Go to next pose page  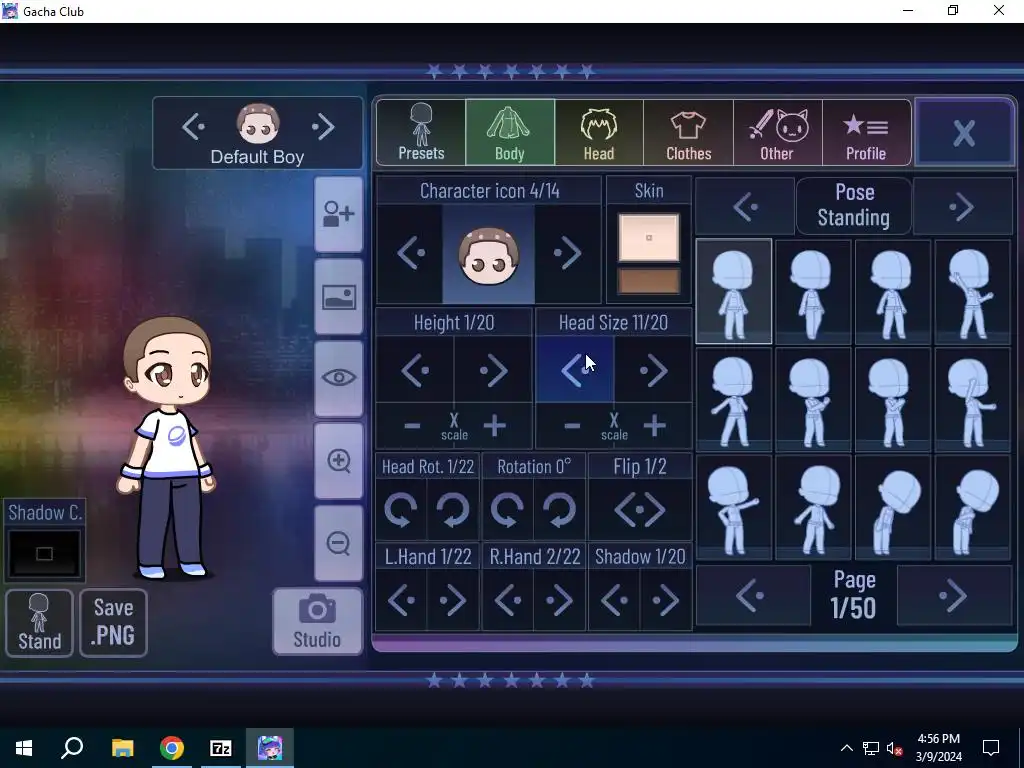954,596
